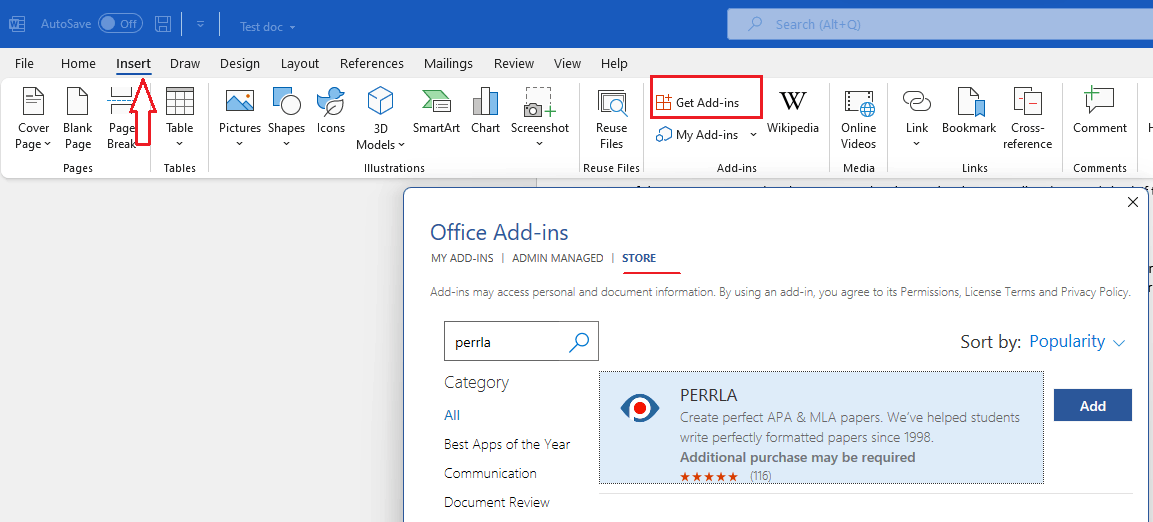Open the Pictures insert menu
1153x522 pixels.
pyautogui.click(x=240, y=118)
